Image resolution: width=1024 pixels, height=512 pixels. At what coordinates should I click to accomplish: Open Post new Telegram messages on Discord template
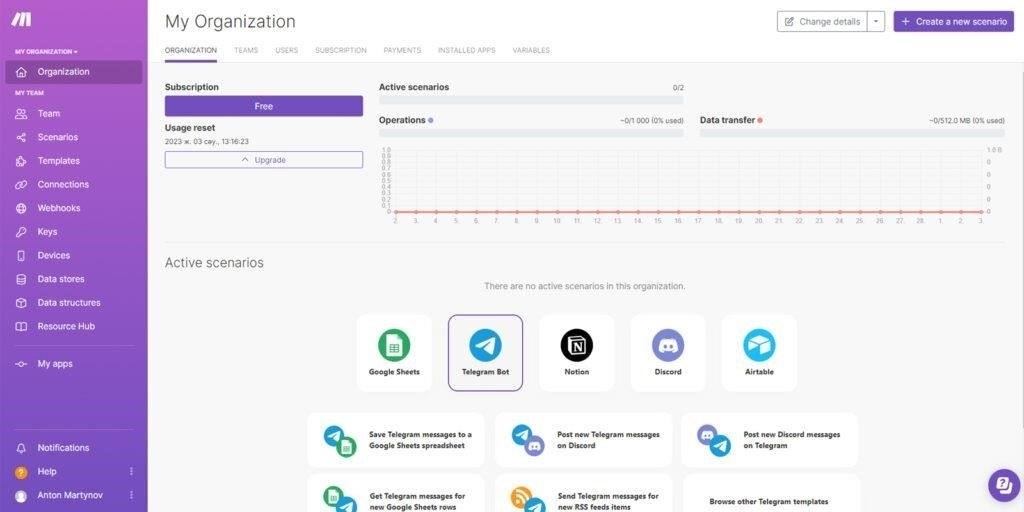coord(583,440)
